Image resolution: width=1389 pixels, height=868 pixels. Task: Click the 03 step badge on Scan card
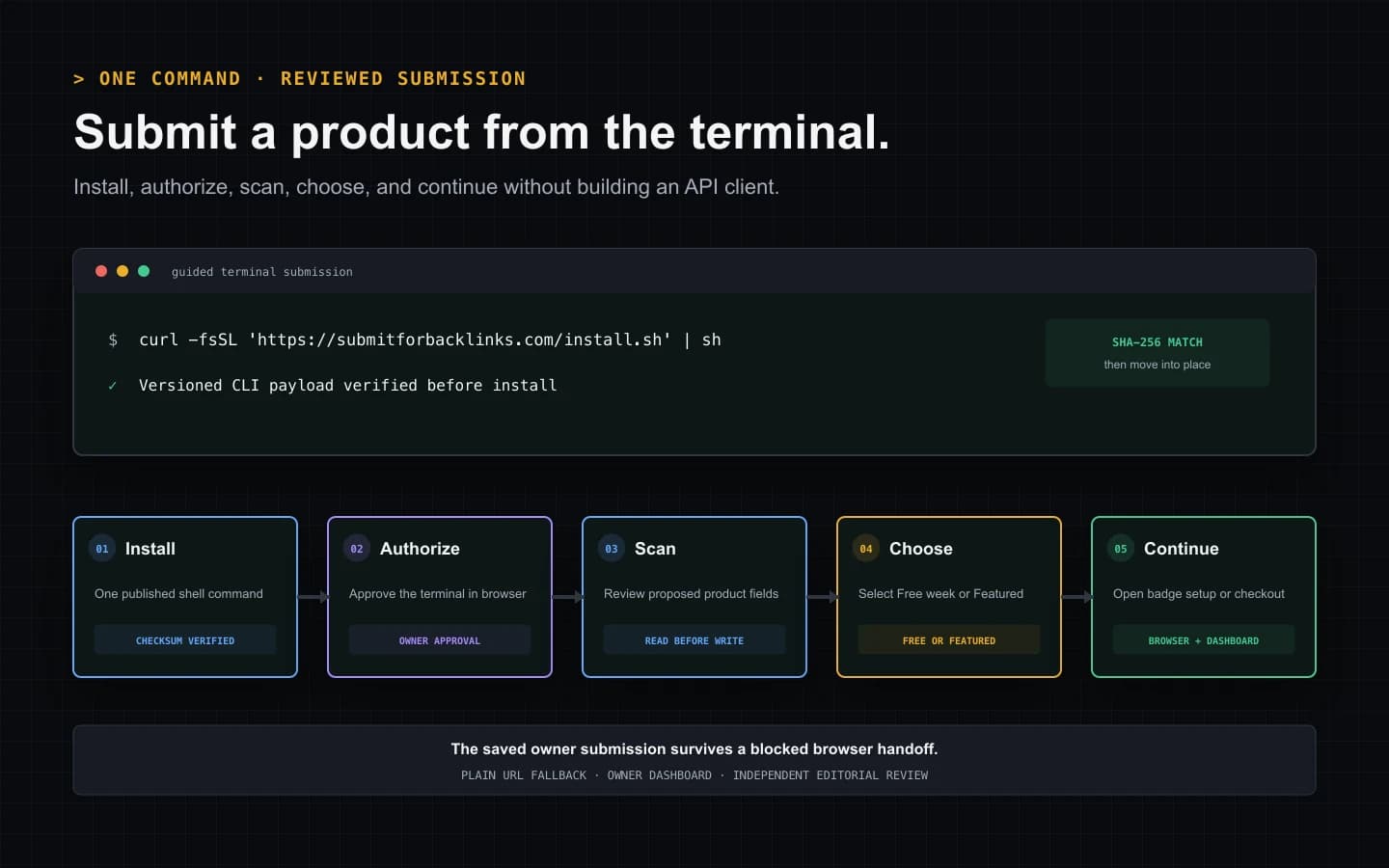tap(612, 549)
